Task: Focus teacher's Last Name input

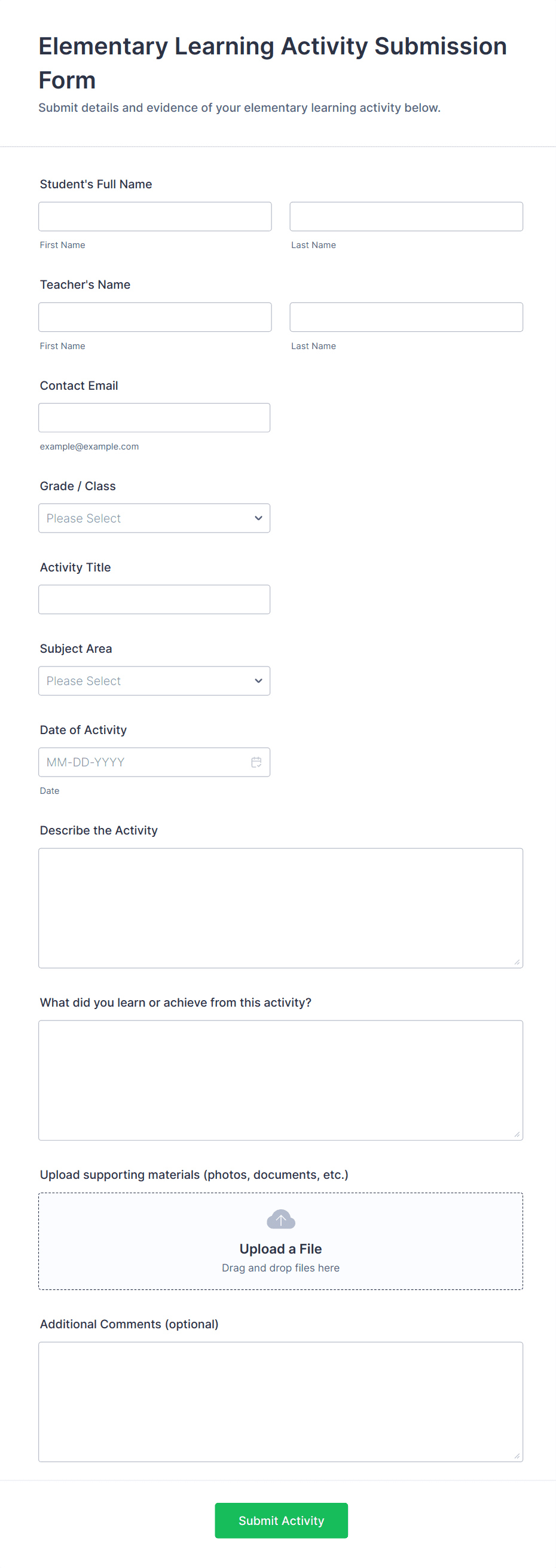Action: tap(405, 317)
